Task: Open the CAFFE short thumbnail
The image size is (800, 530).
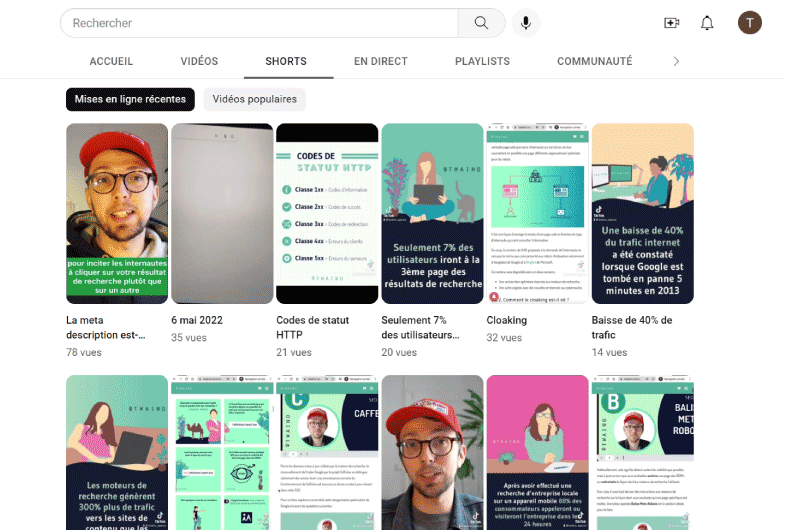Action: point(327,452)
